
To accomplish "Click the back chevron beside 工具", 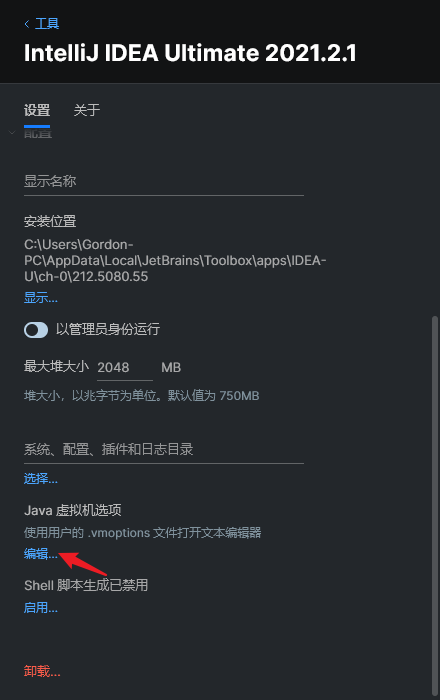I will (27, 24).
